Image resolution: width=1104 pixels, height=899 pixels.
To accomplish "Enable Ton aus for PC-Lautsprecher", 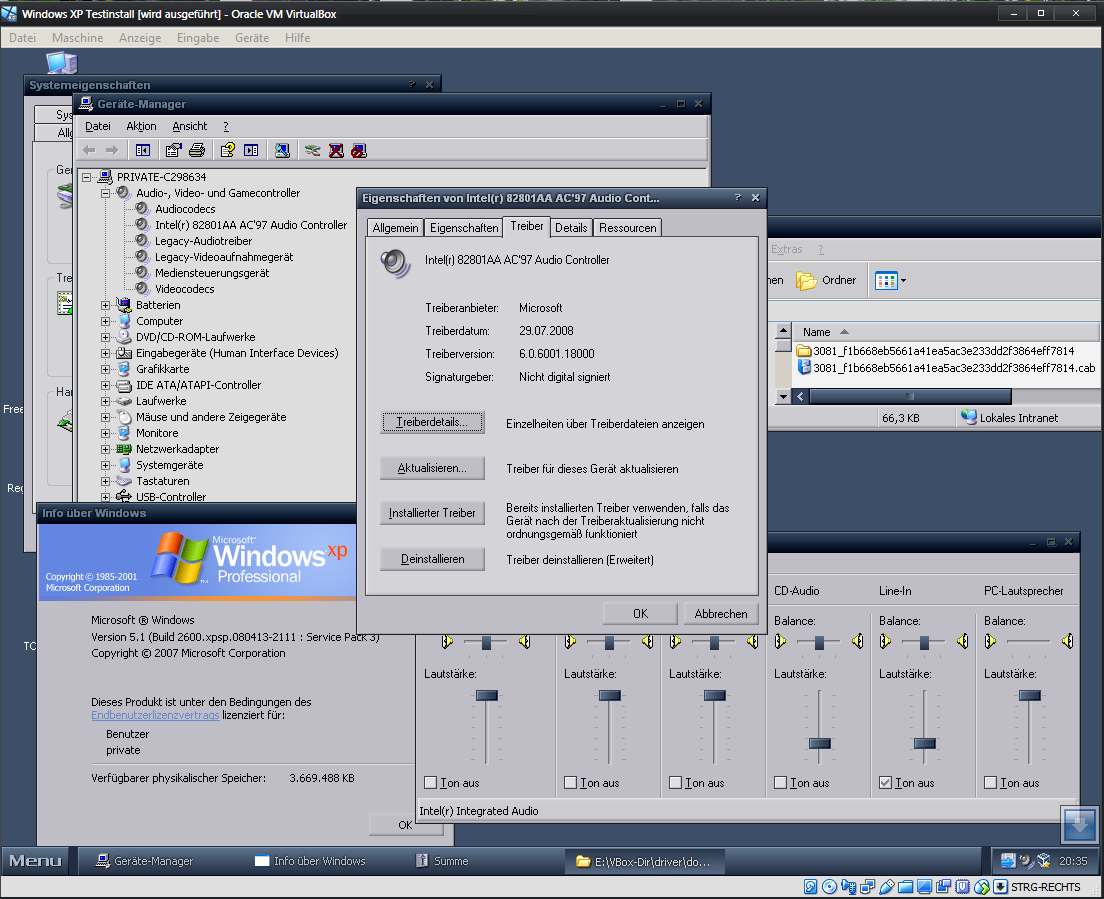I will 990,782.
